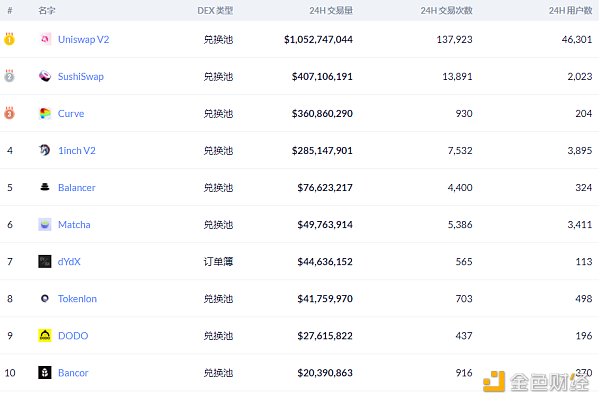Open the Uniswap V2 link

83,40
